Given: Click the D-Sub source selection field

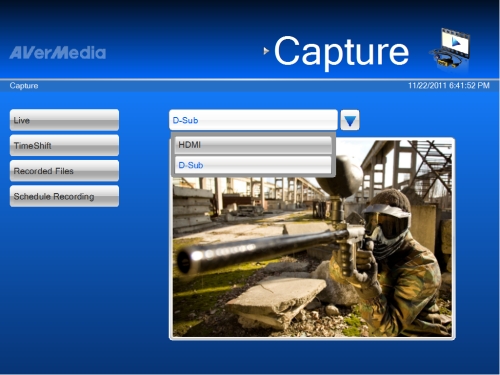Looking at the screenshot, I should [x=253, y=120].
